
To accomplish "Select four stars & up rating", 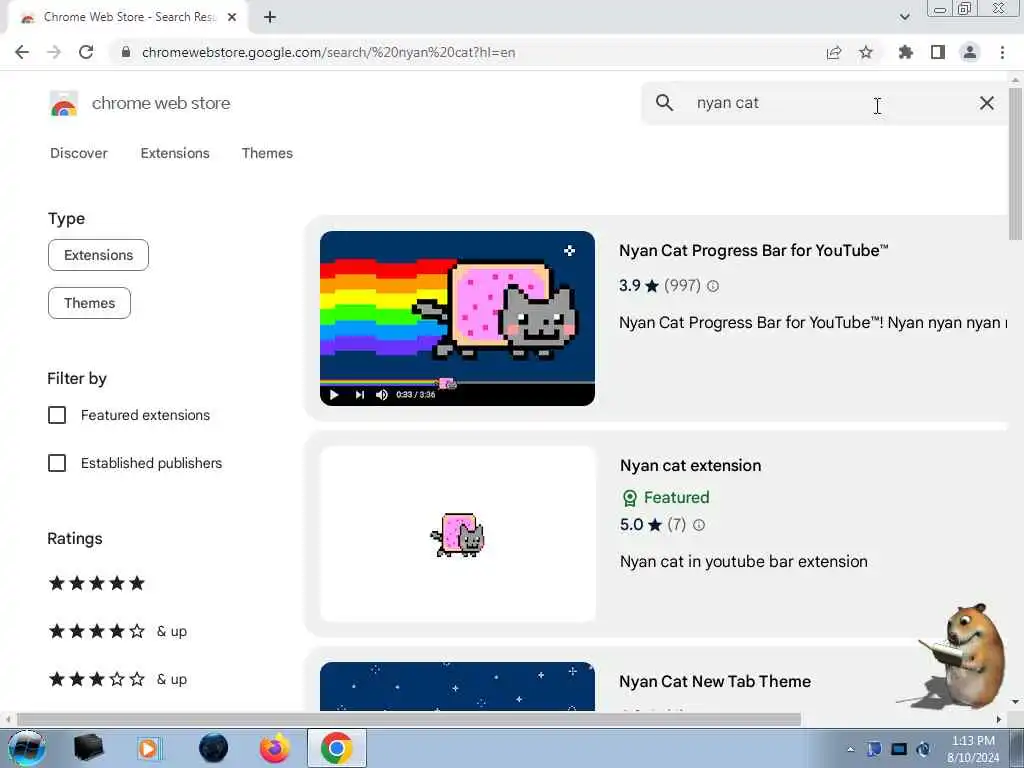I will point(118,631).
